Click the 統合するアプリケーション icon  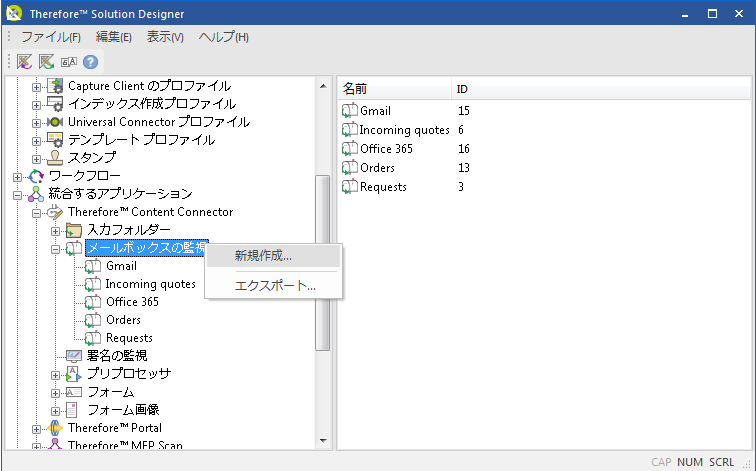coord(36,194)
